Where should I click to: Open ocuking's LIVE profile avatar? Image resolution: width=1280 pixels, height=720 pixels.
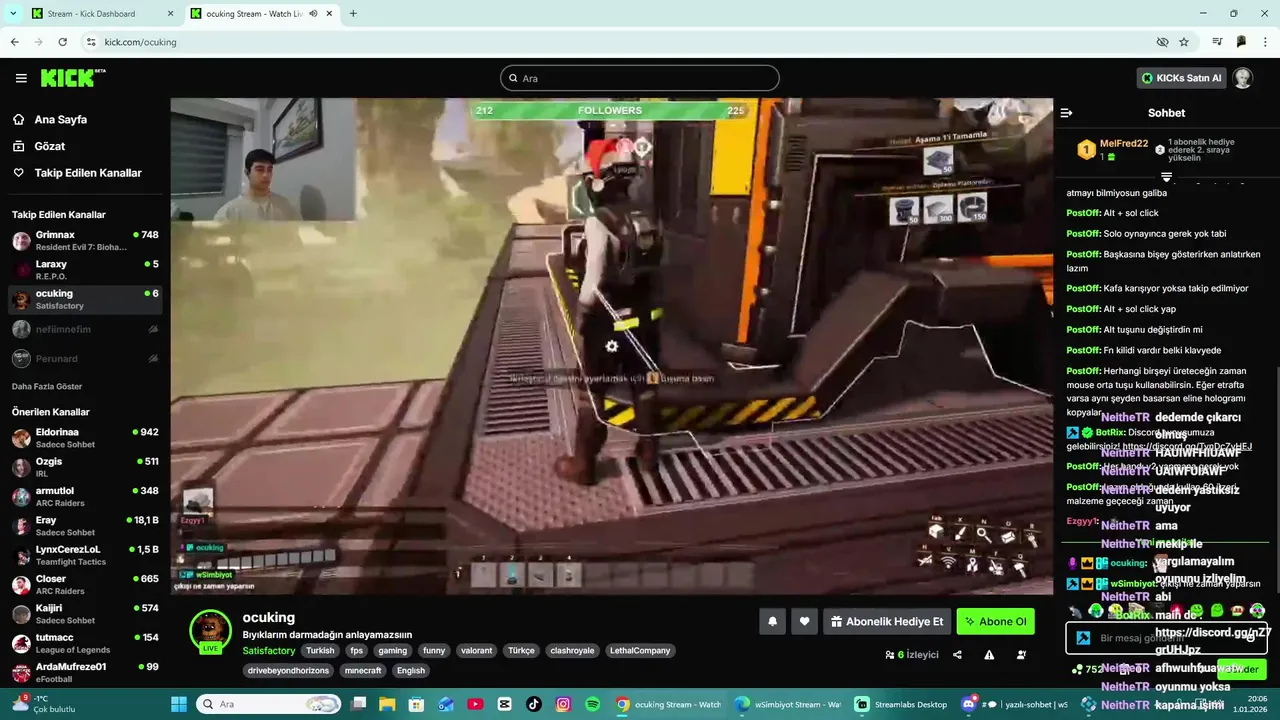click(210, 631)
